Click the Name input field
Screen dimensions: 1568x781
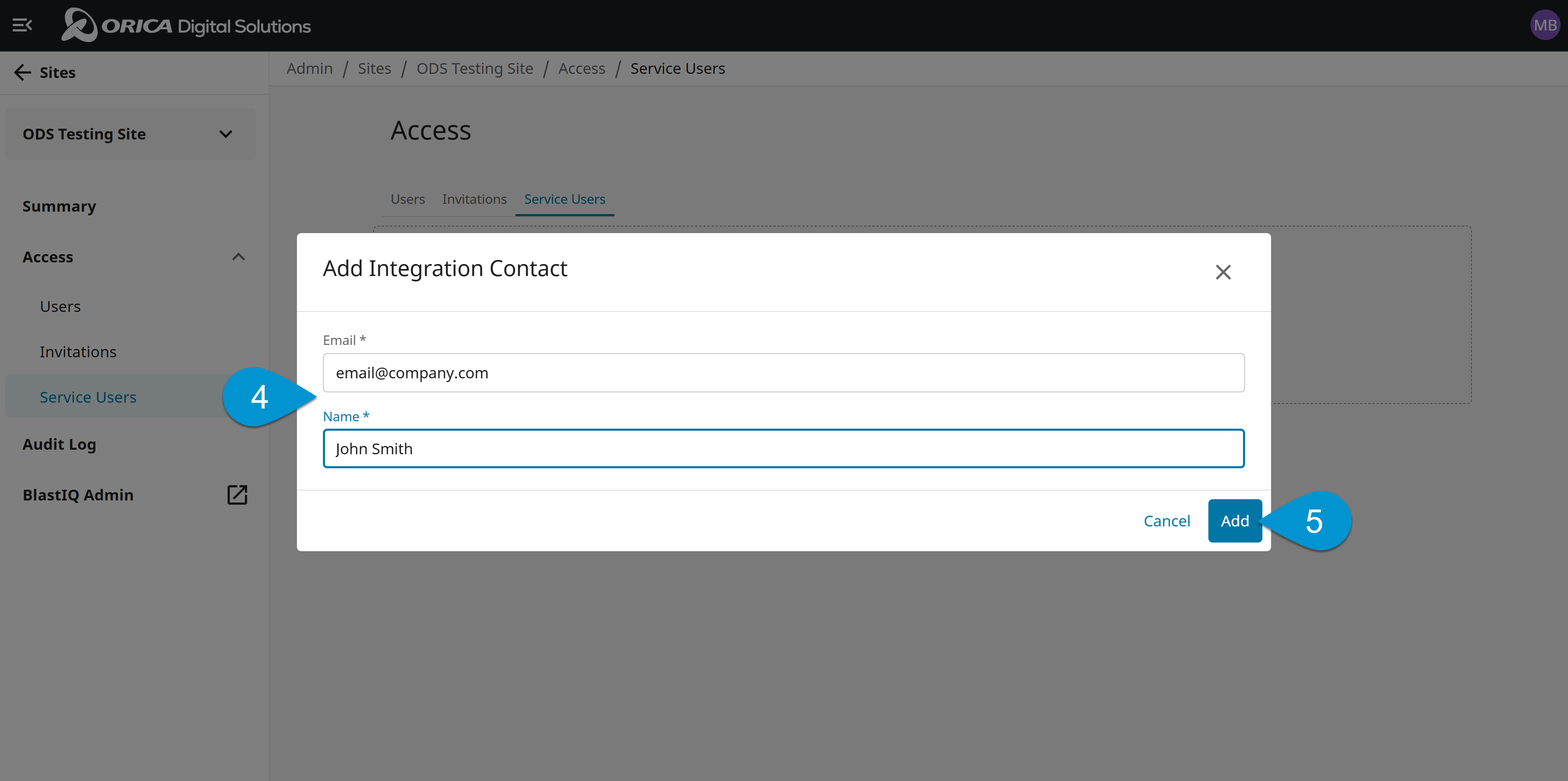tap(784, 448)
